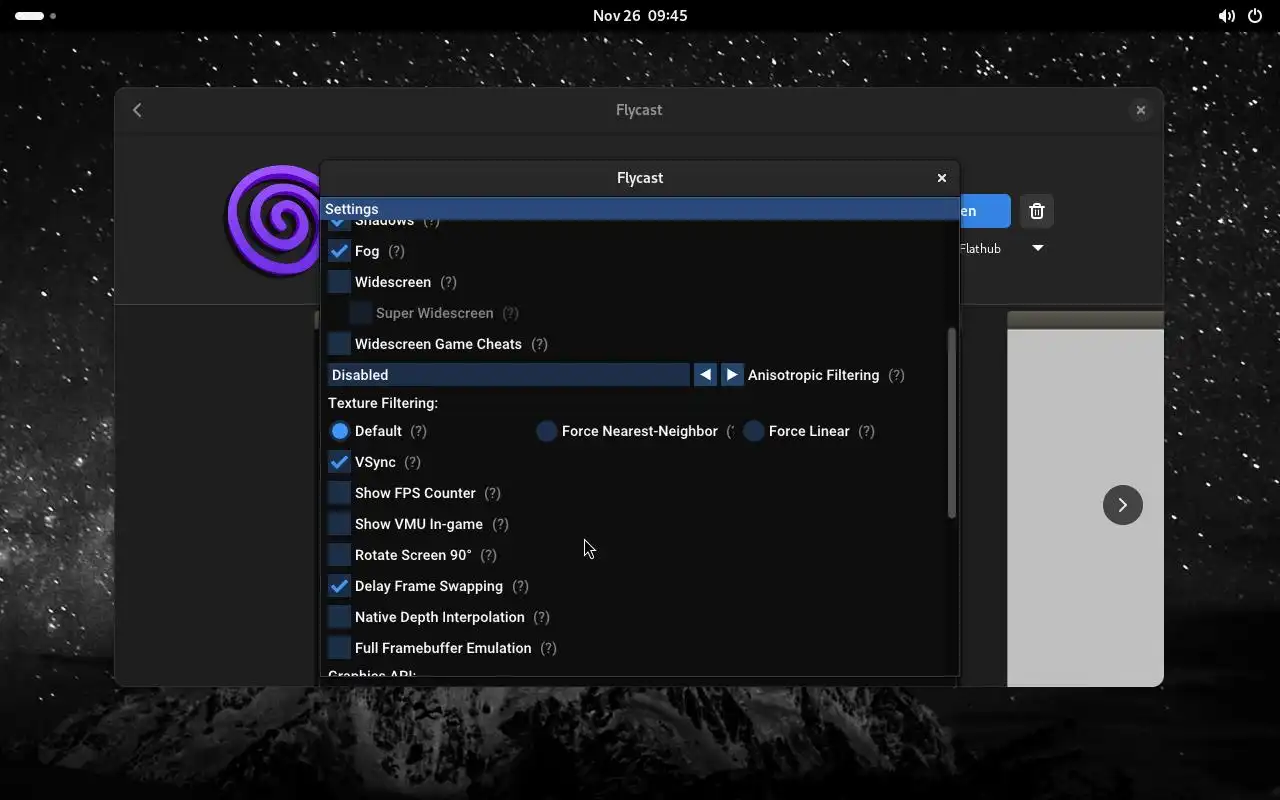Click the blue Open button behind dialog
1280x800 pixels.
click(985, 211)
